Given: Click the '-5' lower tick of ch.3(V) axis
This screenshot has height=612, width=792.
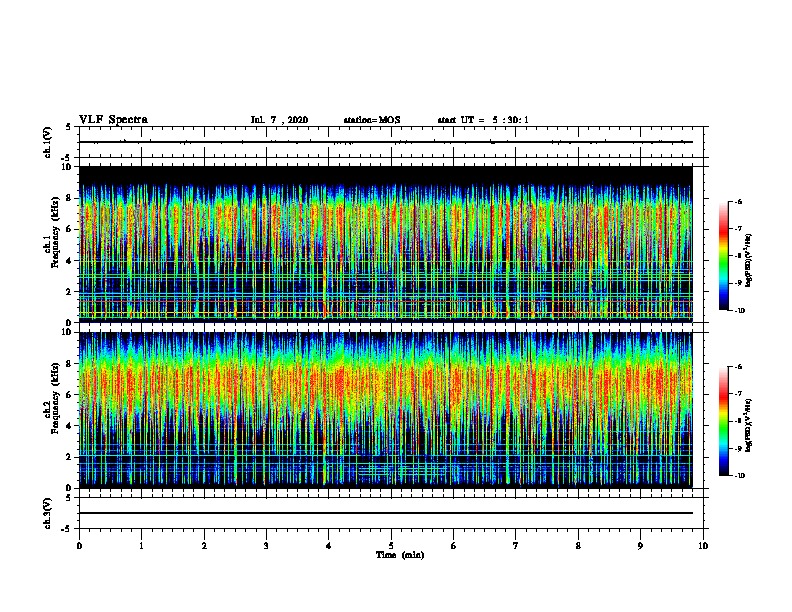Looking at the screenshot, I should 67,529.
